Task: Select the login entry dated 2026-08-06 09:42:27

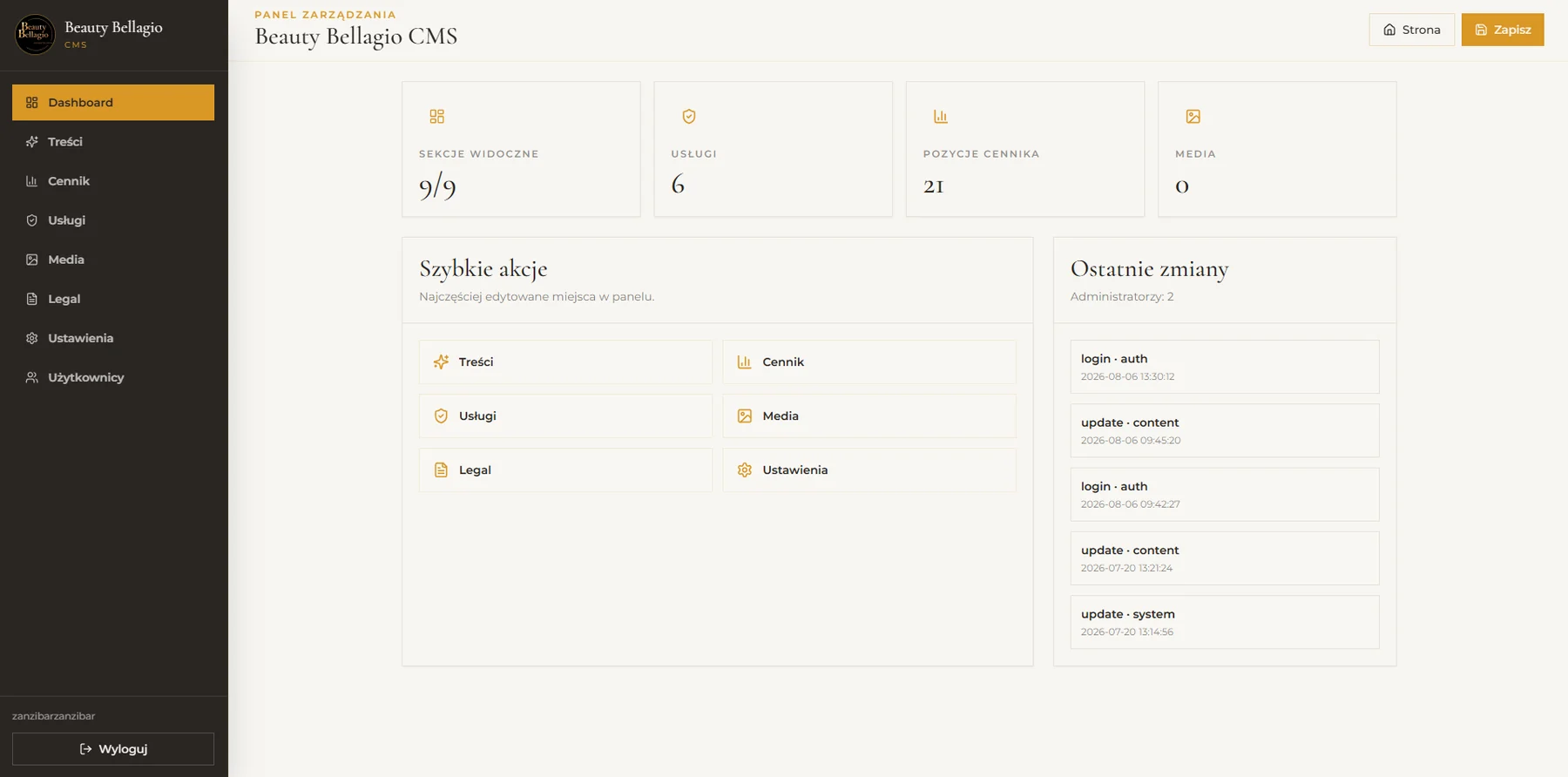Action: [1225, 495]
